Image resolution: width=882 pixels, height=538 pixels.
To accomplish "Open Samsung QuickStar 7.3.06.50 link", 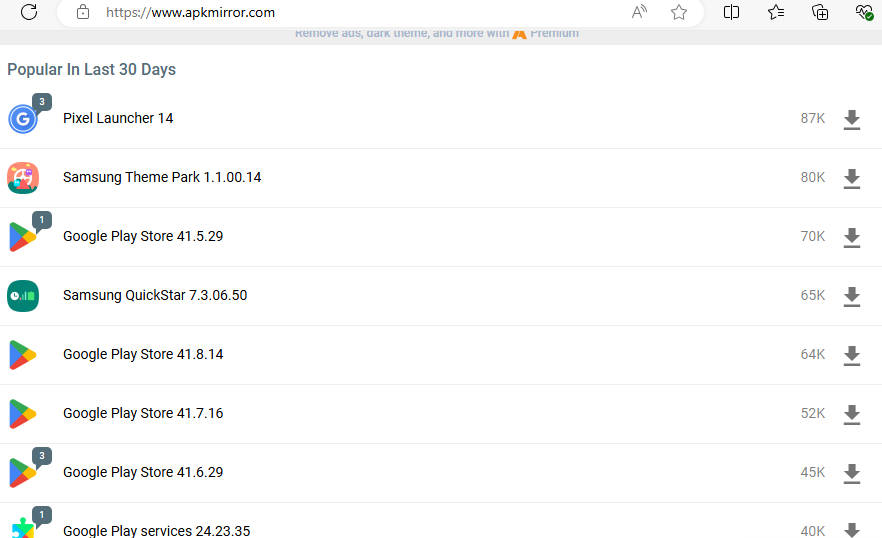I will 155,295.
